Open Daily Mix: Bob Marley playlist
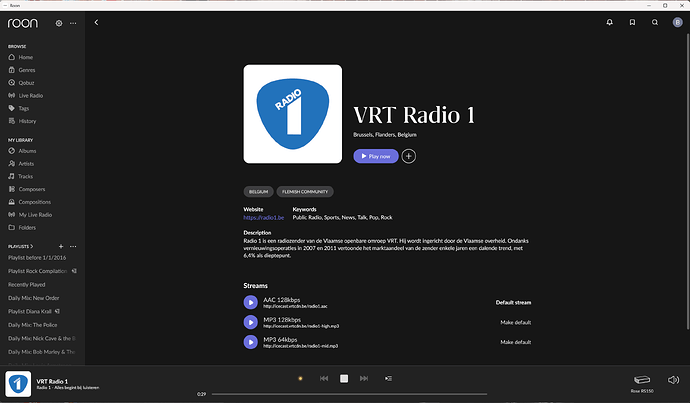The image size is (690, 403). click(x=42, y=352)
